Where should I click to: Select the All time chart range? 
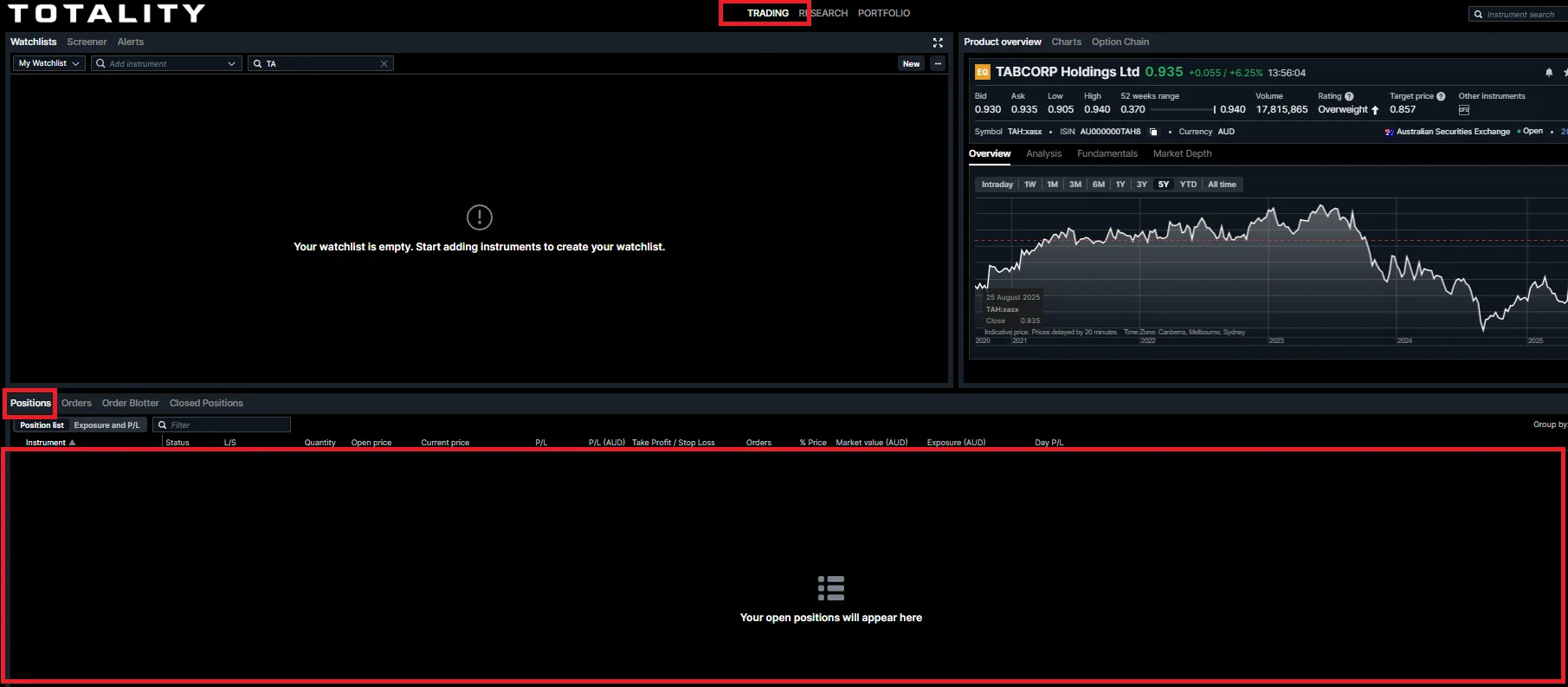coord(1222,185)
